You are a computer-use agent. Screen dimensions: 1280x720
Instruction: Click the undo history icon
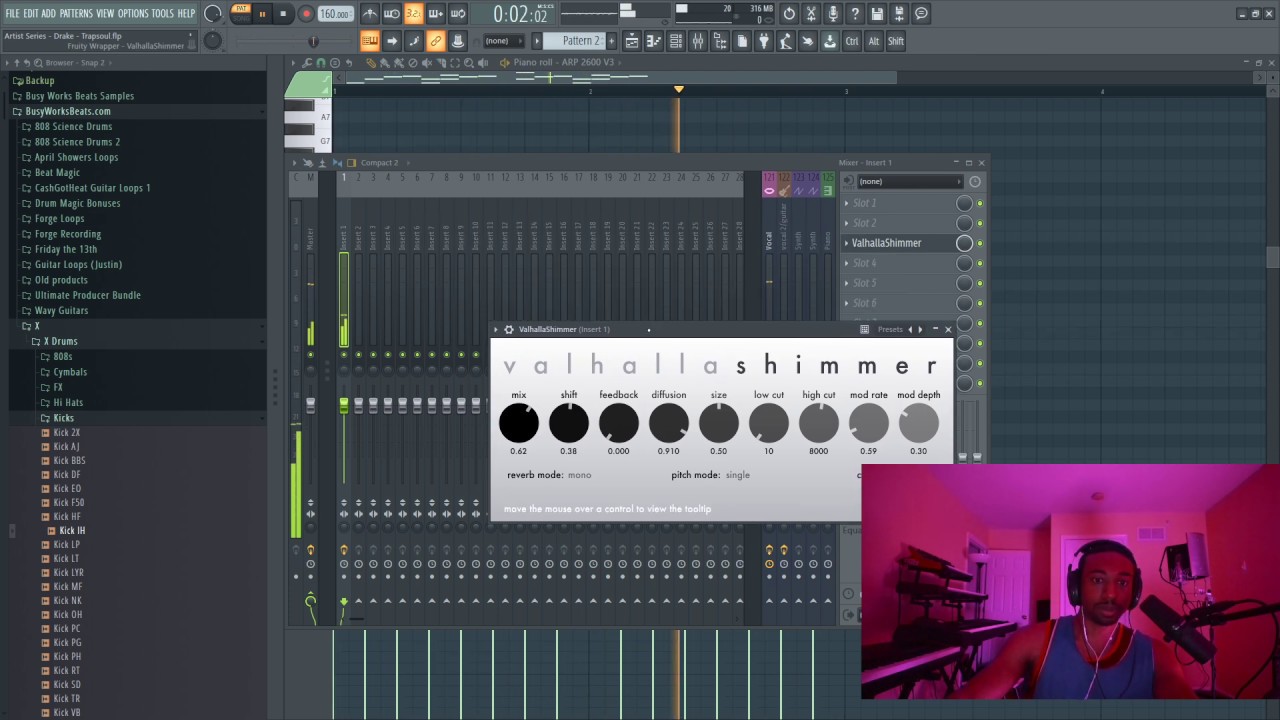(x=789, y=14)
